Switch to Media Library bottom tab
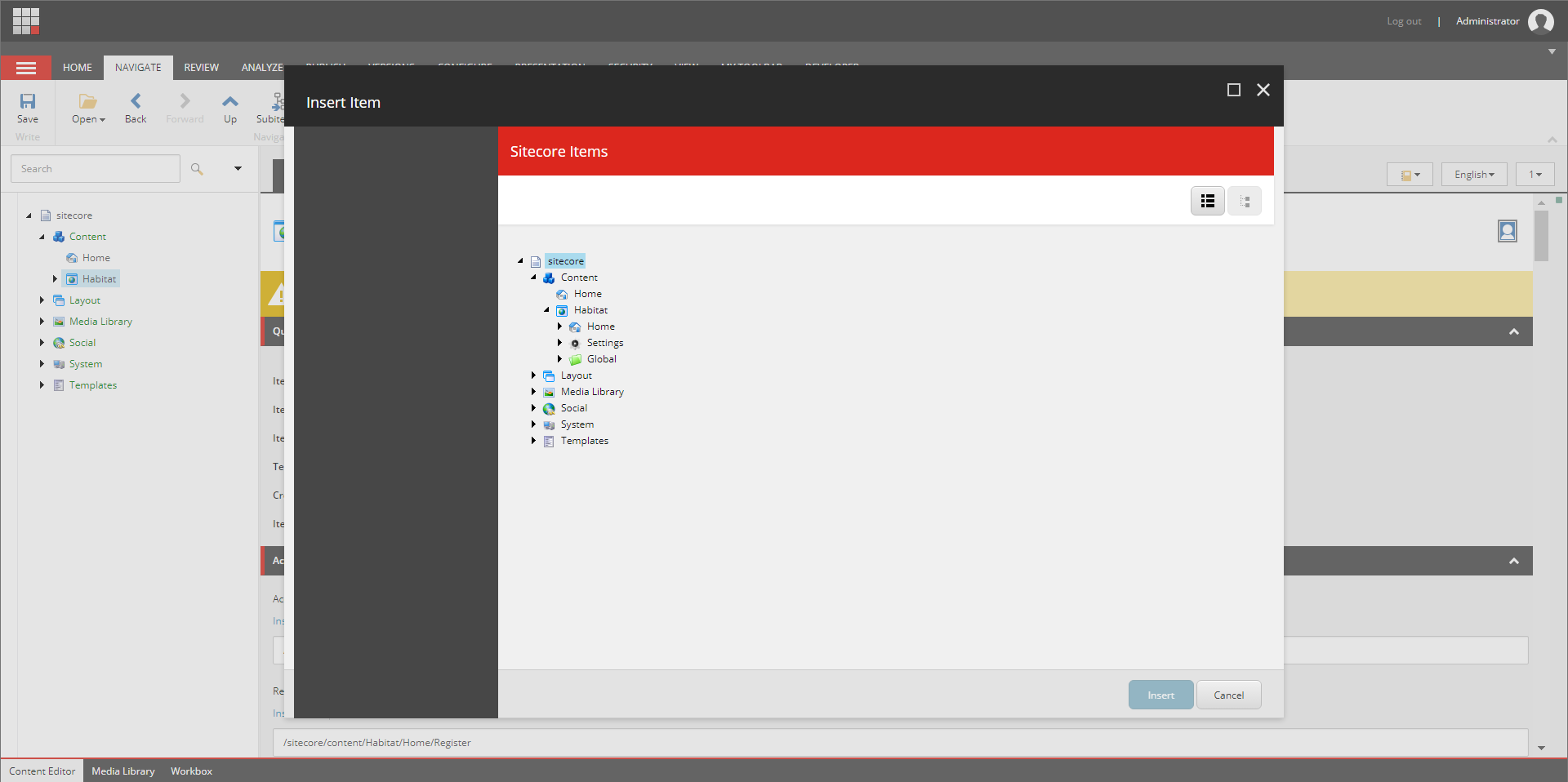Viewport: 1568px width, 782px height. point(123,771)
